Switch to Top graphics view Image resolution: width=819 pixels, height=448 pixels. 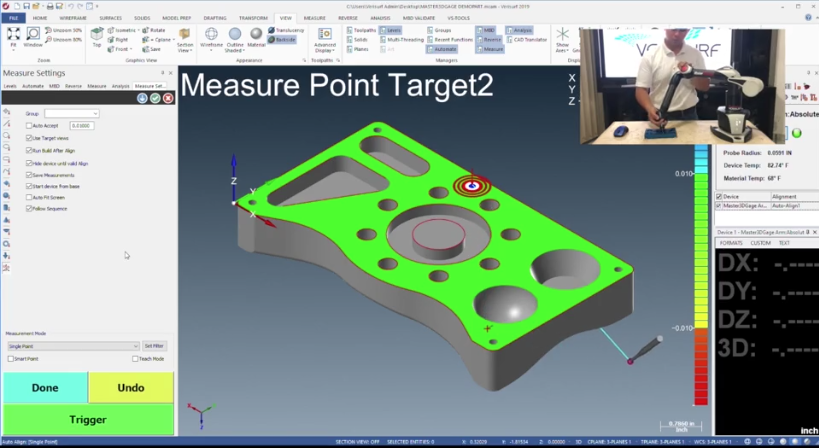97,37
